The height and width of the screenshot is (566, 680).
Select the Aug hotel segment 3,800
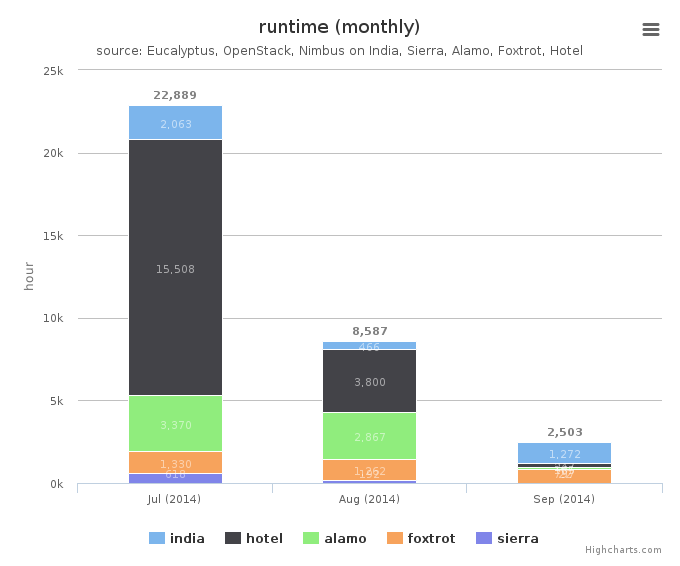point(369,381)
